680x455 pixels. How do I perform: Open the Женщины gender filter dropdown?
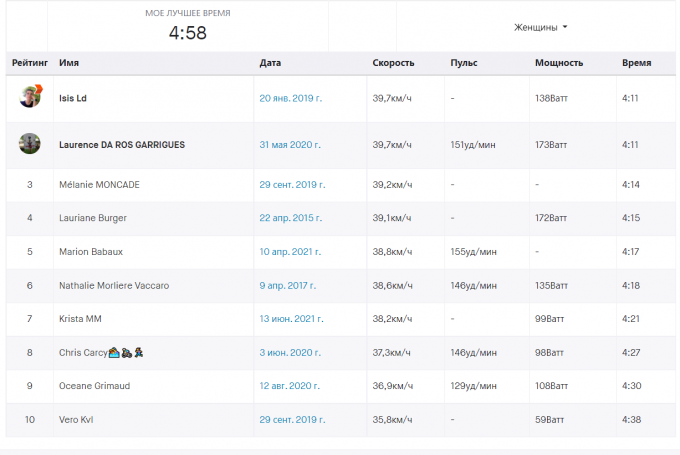point(540,27)
